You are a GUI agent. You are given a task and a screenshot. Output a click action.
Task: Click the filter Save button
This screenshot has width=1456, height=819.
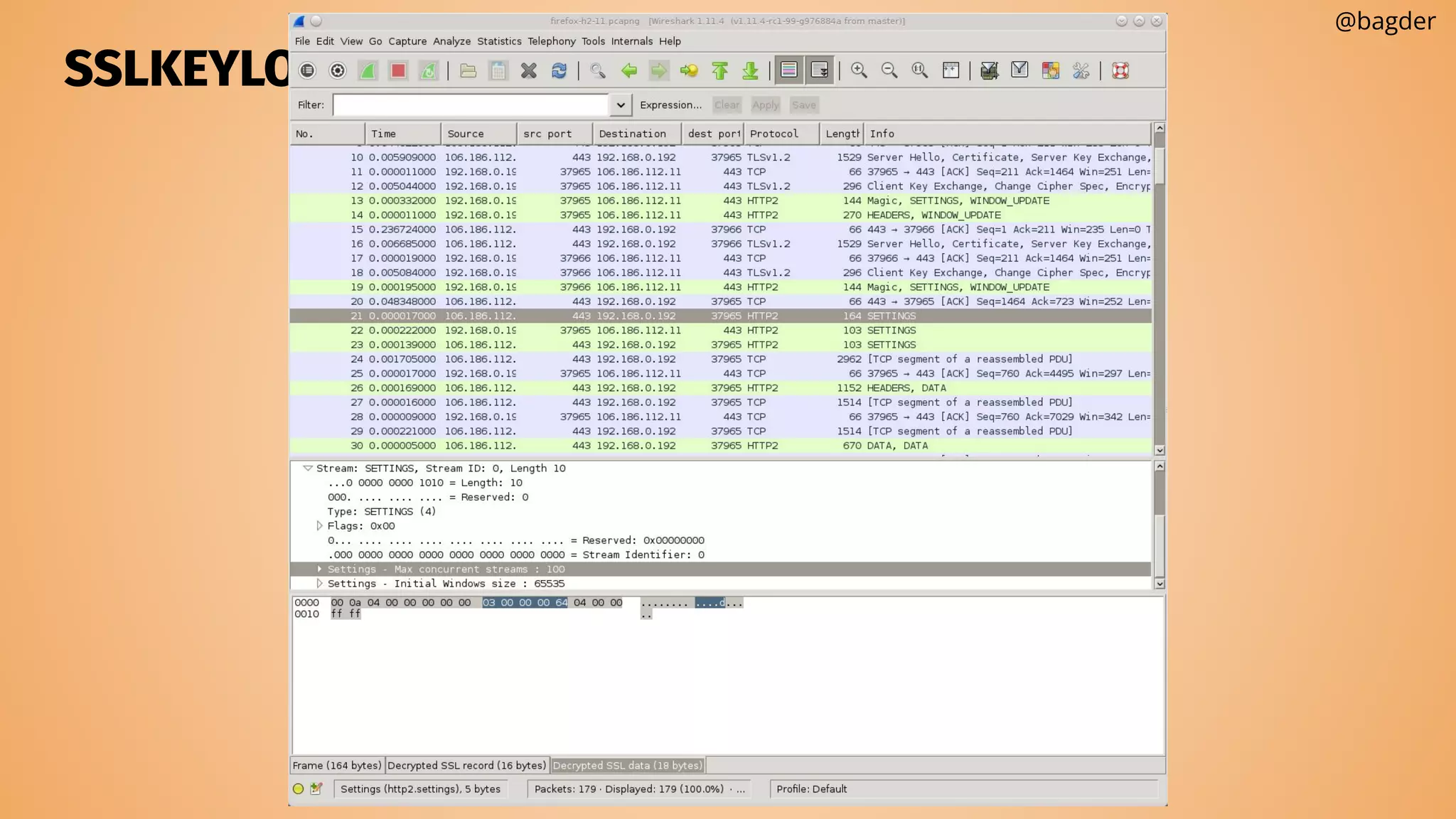(x=803, y=105)
